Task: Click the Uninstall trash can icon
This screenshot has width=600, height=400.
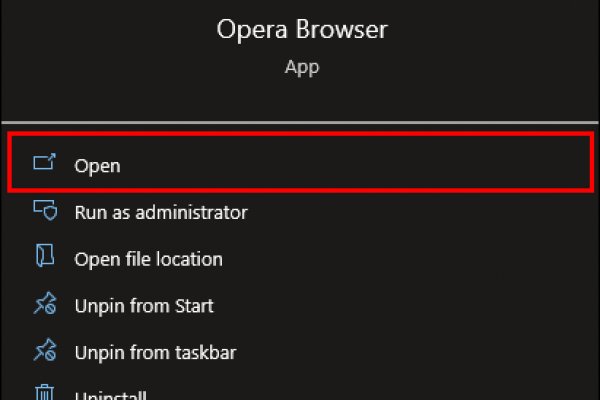Action: 45,393
